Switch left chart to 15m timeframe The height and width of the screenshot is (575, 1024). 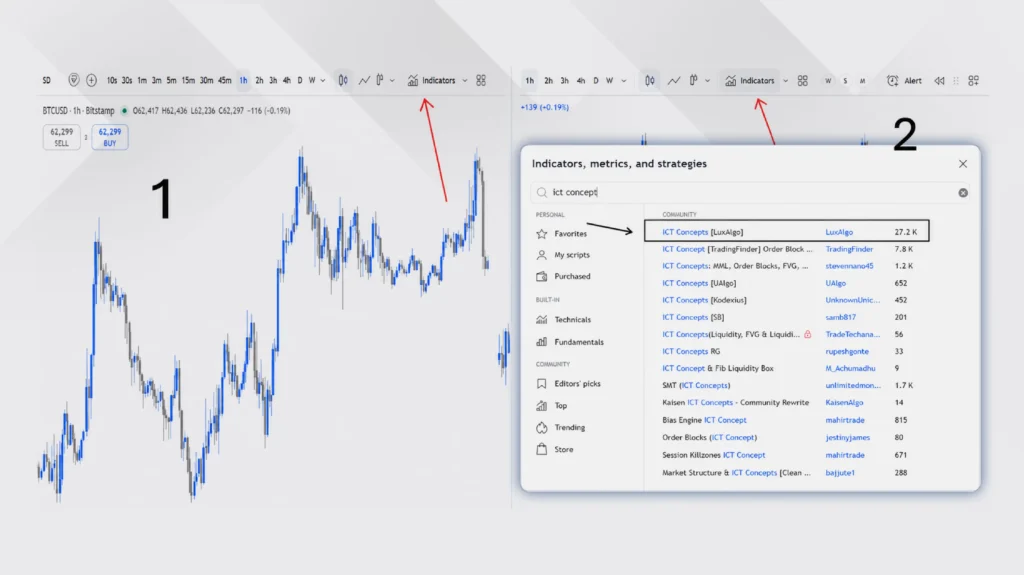pyautogui.click(x=188, y=80)
